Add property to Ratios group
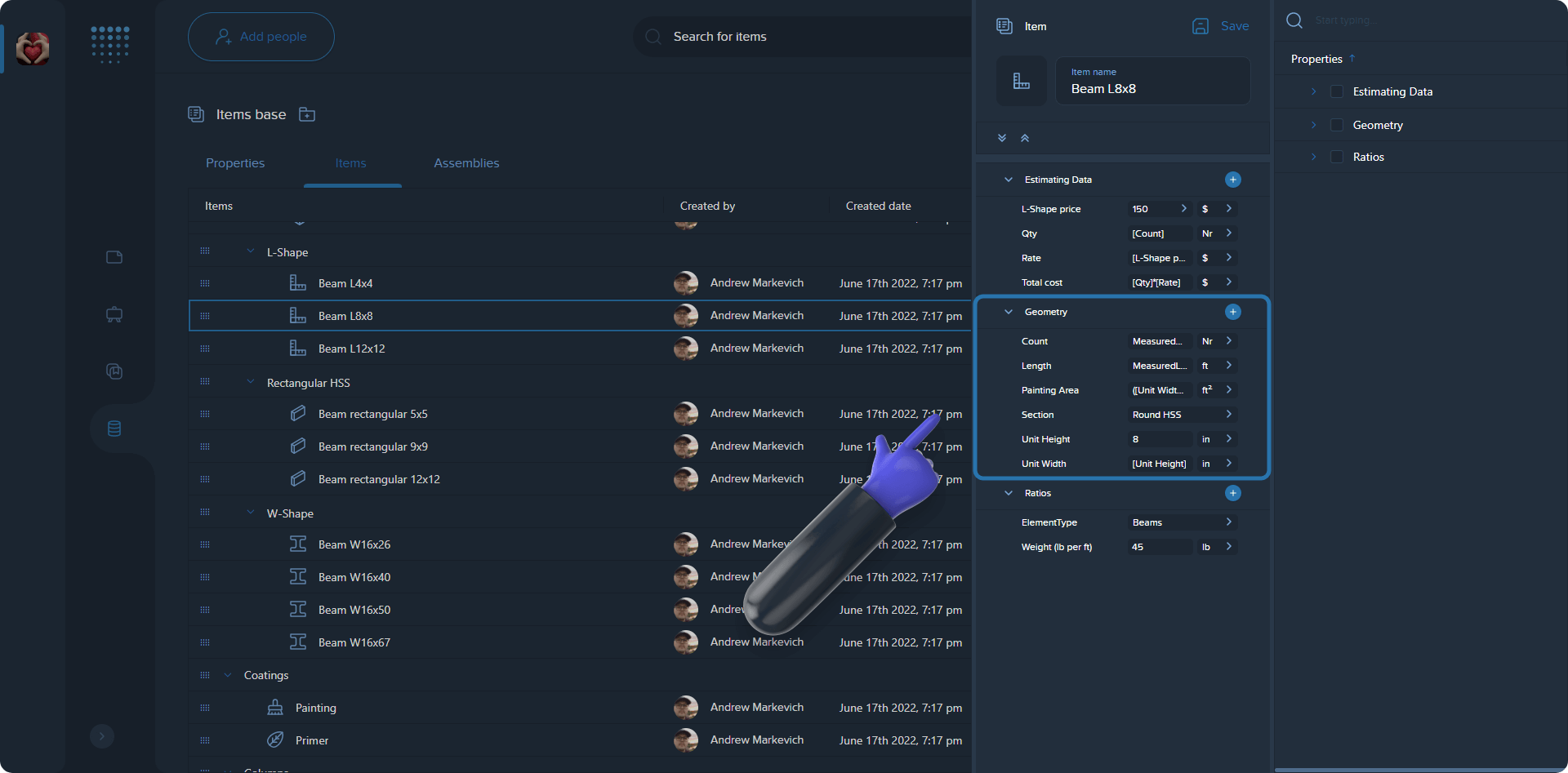The image size is (1568, 773). [x=1233, y=493]
